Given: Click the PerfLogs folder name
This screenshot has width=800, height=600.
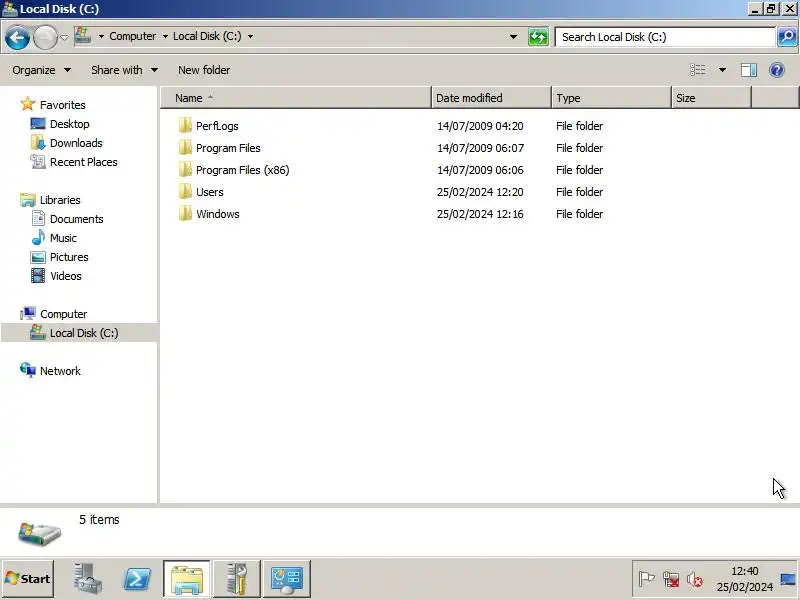Looking at the screenshot, I should pos(217,126).
